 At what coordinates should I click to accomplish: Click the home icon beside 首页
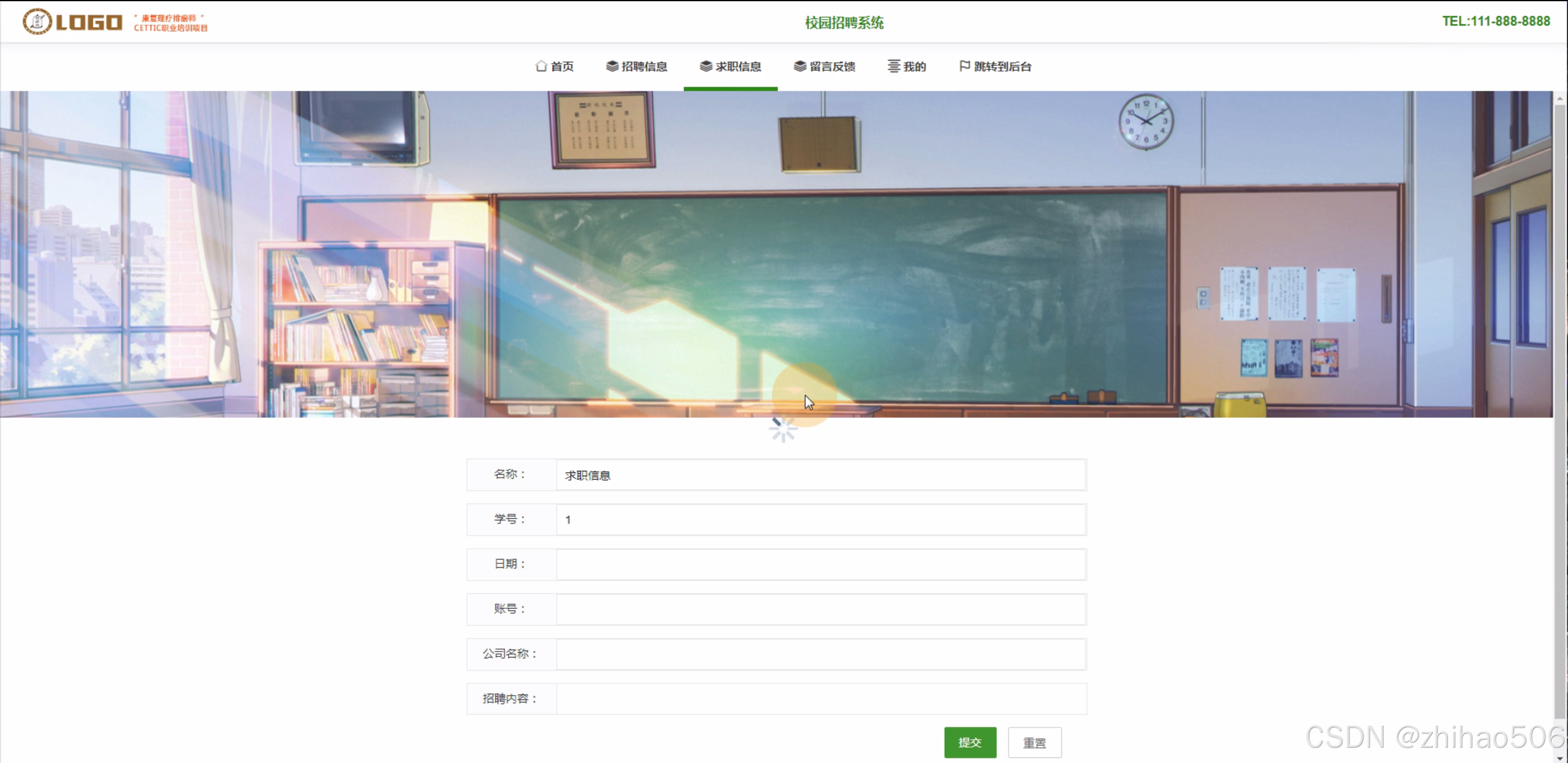pos(540,66)
